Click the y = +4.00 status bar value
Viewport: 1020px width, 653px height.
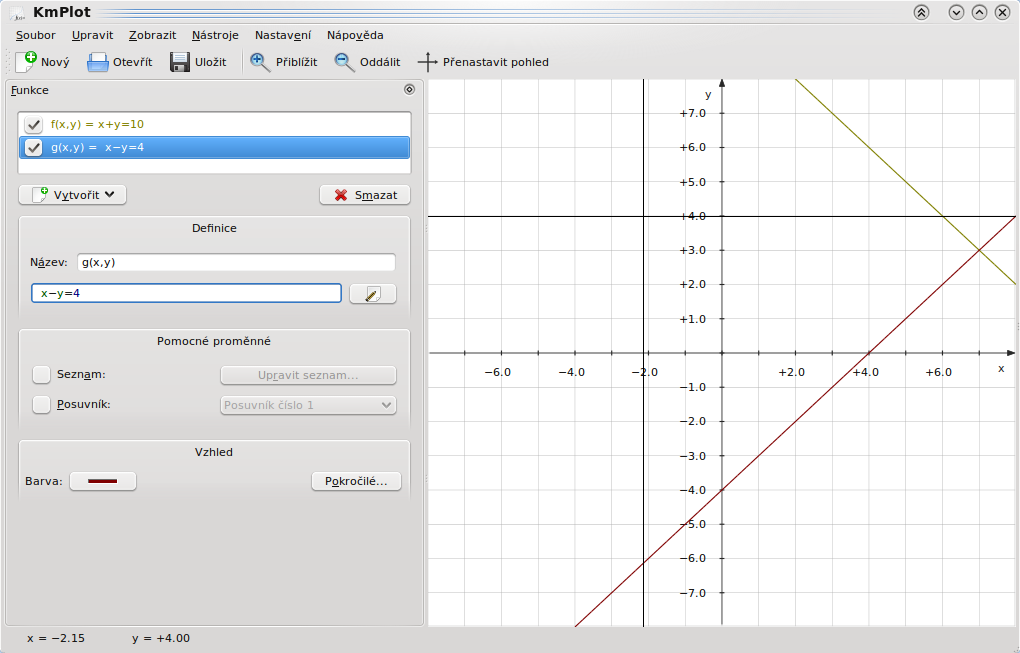[x=161, y=639]
